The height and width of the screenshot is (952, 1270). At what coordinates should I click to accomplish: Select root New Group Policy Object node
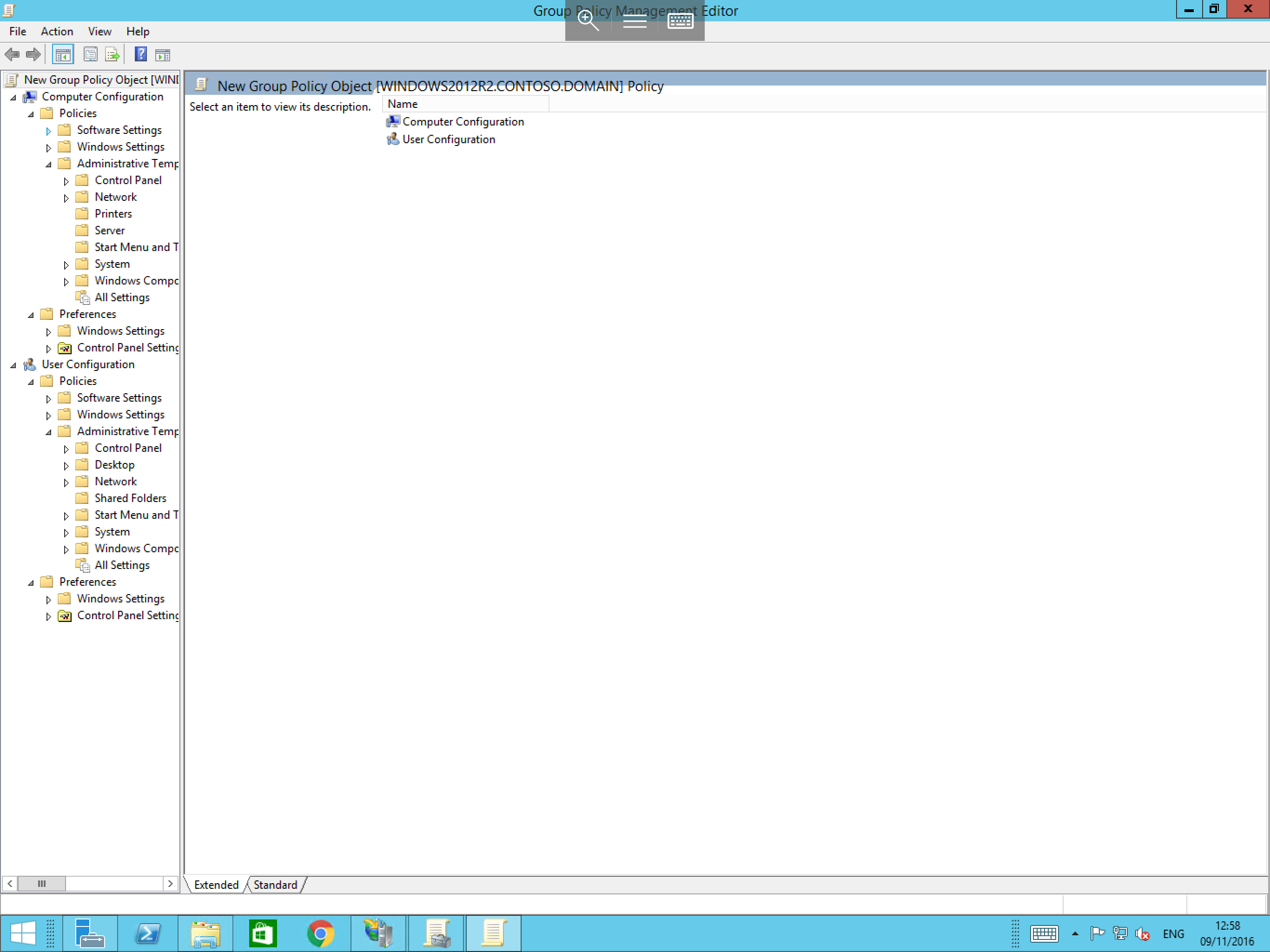click(92, 80)
